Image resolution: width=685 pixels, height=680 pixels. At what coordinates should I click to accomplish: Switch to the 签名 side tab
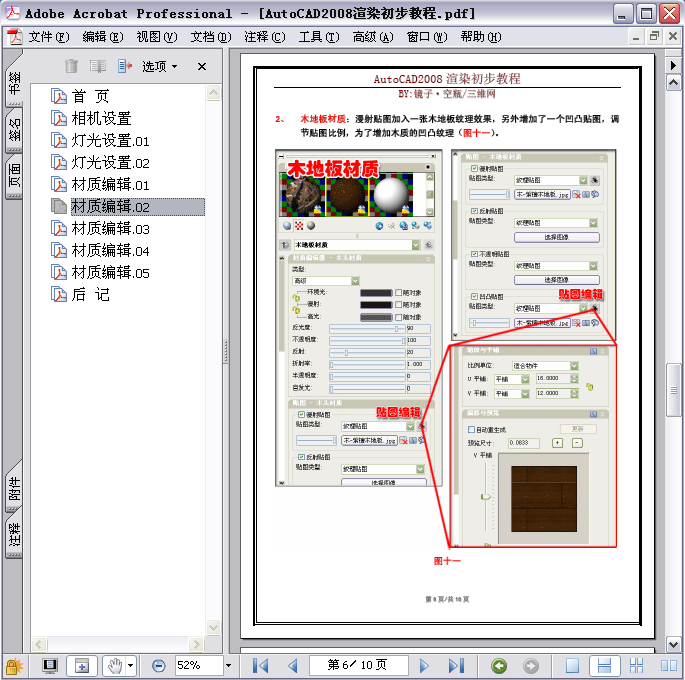click(x=14, y=130)
